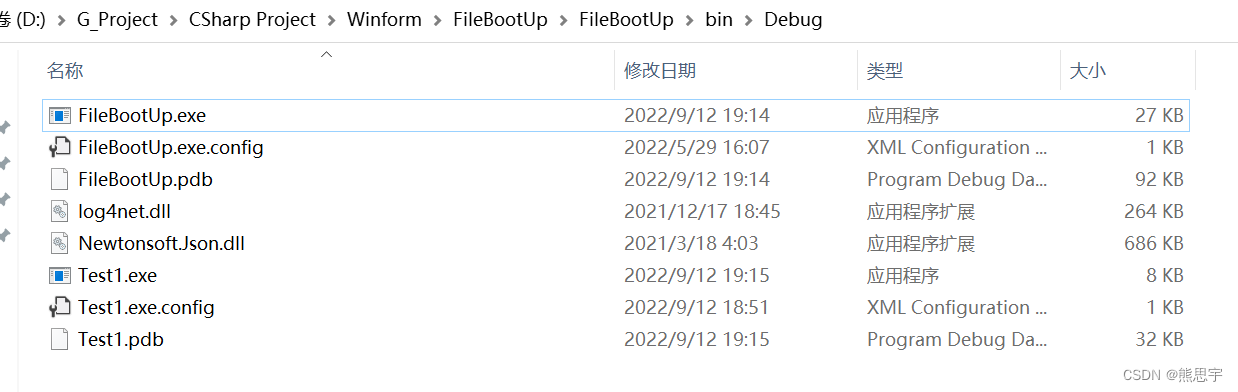1238x392 pixels.
Task: Select the Newtonsoft.Json.dll file icon
Action: click(x=60, y=244)
